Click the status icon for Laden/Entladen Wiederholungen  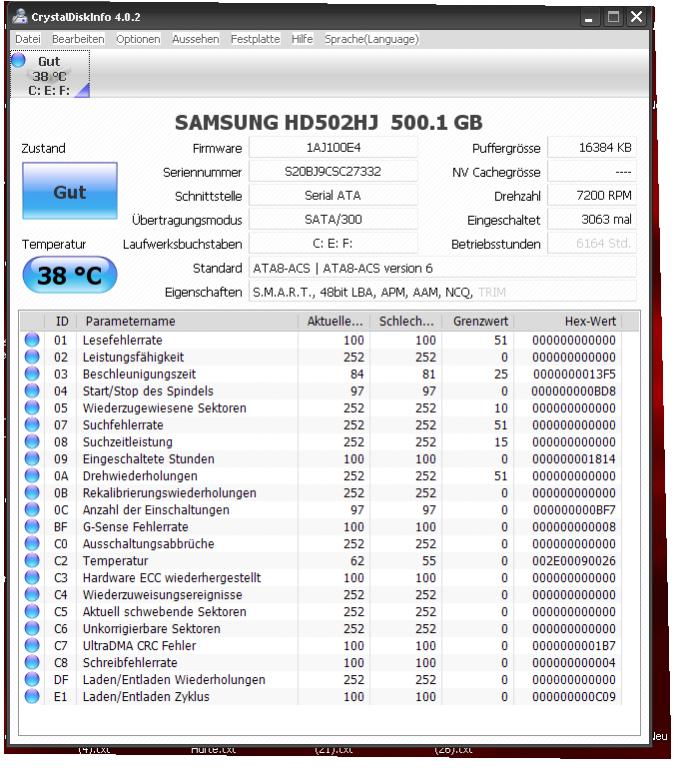point(32,679)
